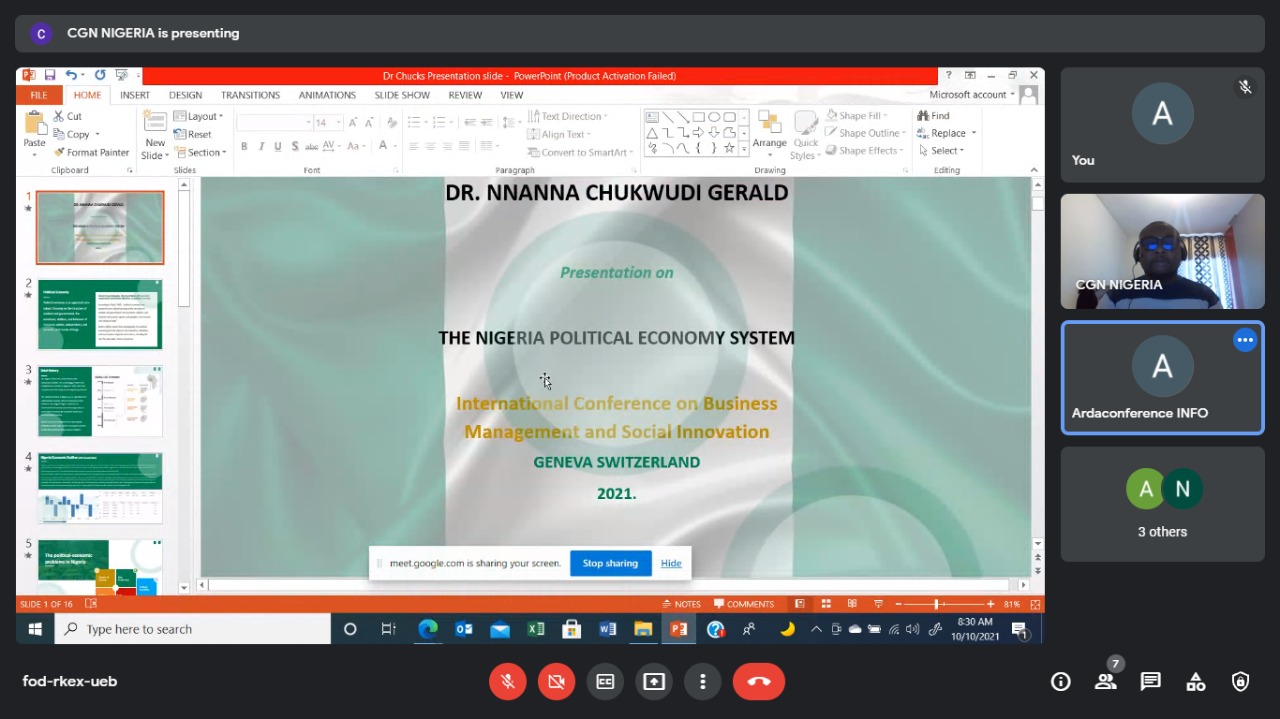
Task: Open meeting details info icon
Action: tap(1060, 682)
